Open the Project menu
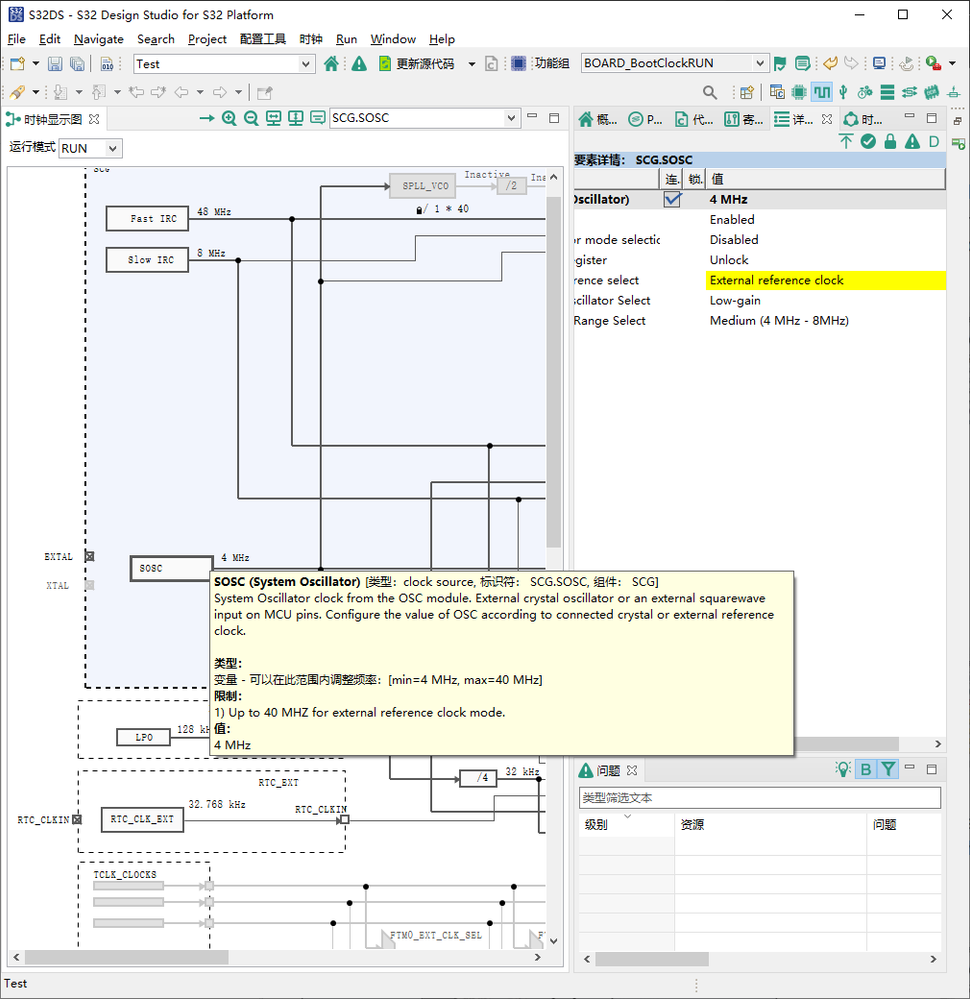This screenshot has height=999, width=970. [207, 40]
